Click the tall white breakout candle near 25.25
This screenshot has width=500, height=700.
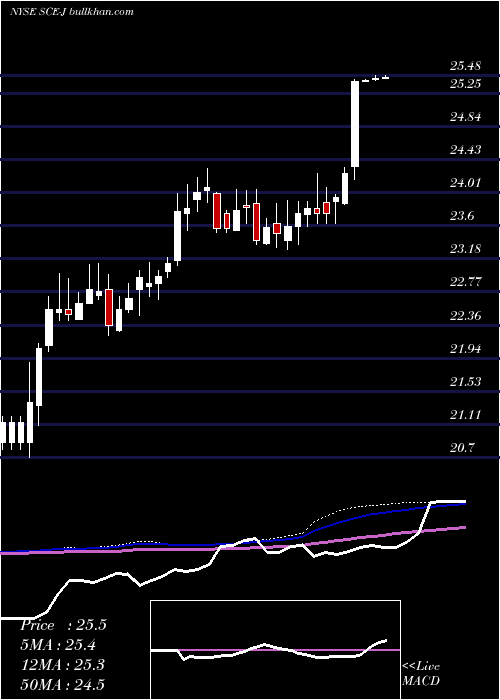point(355,124)
